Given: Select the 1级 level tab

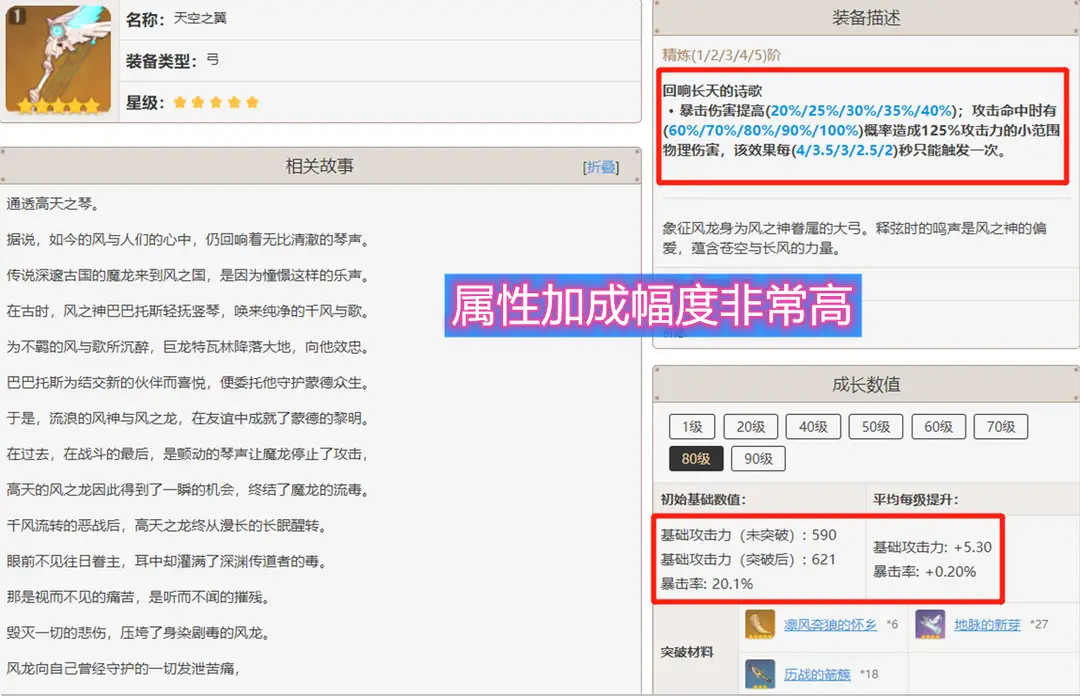Looking at the screenshot, I should pos(692,427).
